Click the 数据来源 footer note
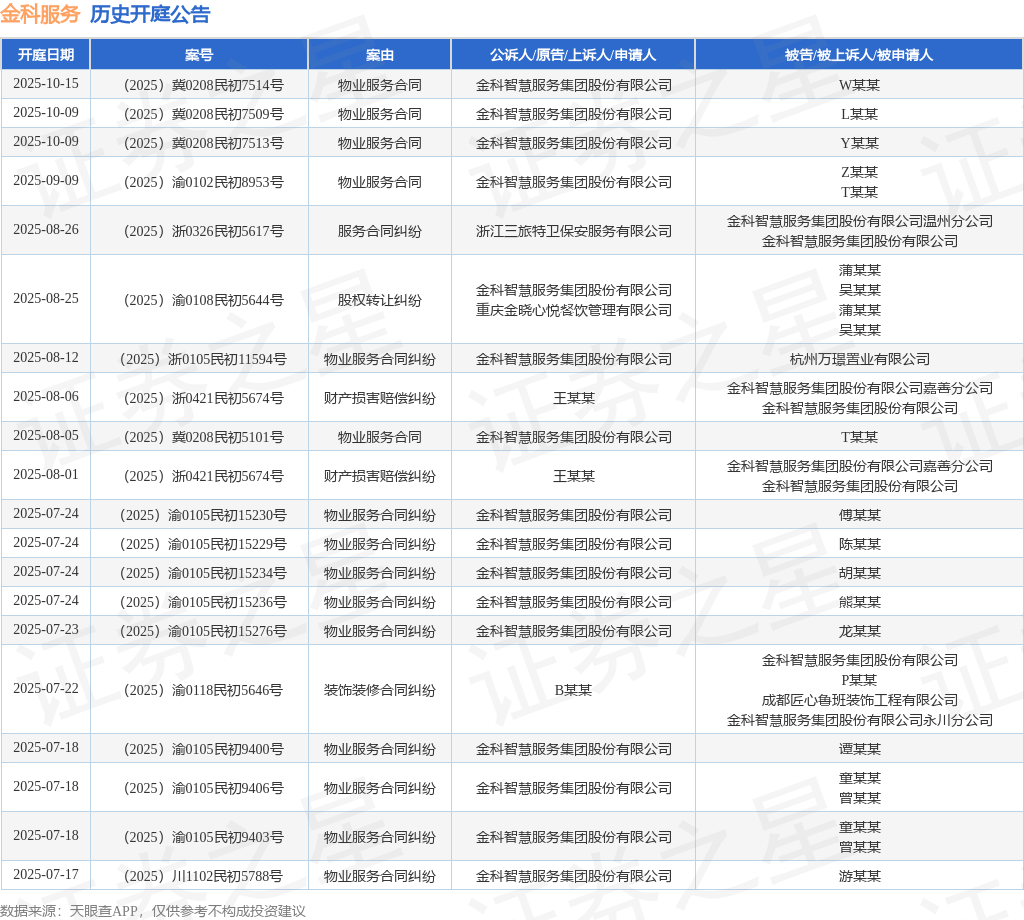The width and height of the screenshot is (1024, 920). click(x=152, y=910)
